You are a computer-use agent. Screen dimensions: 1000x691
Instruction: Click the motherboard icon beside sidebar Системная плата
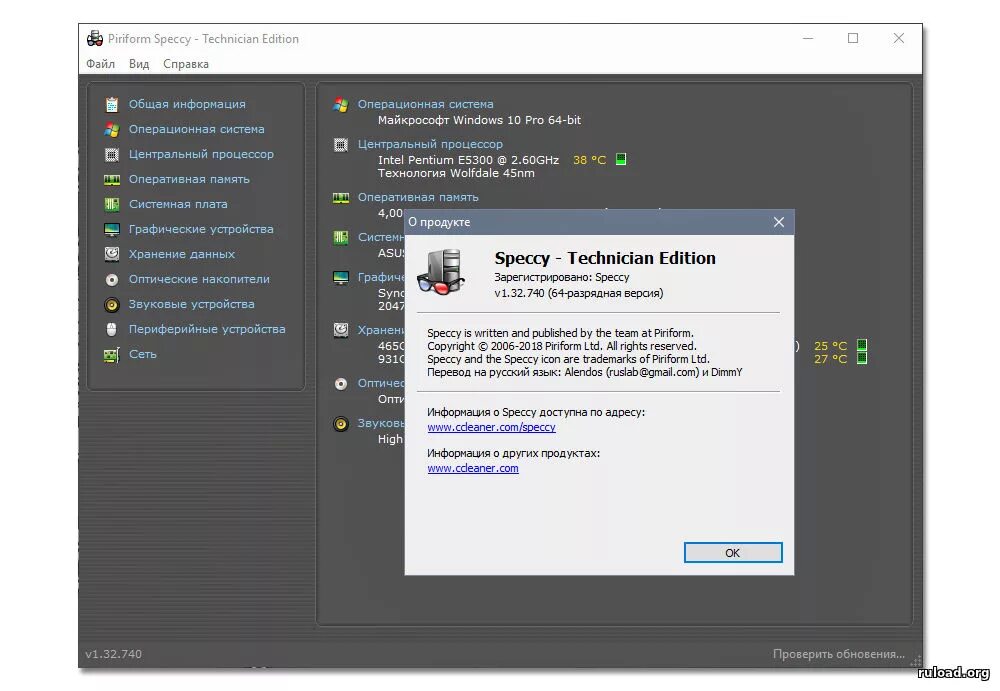(x=112, y=204)
